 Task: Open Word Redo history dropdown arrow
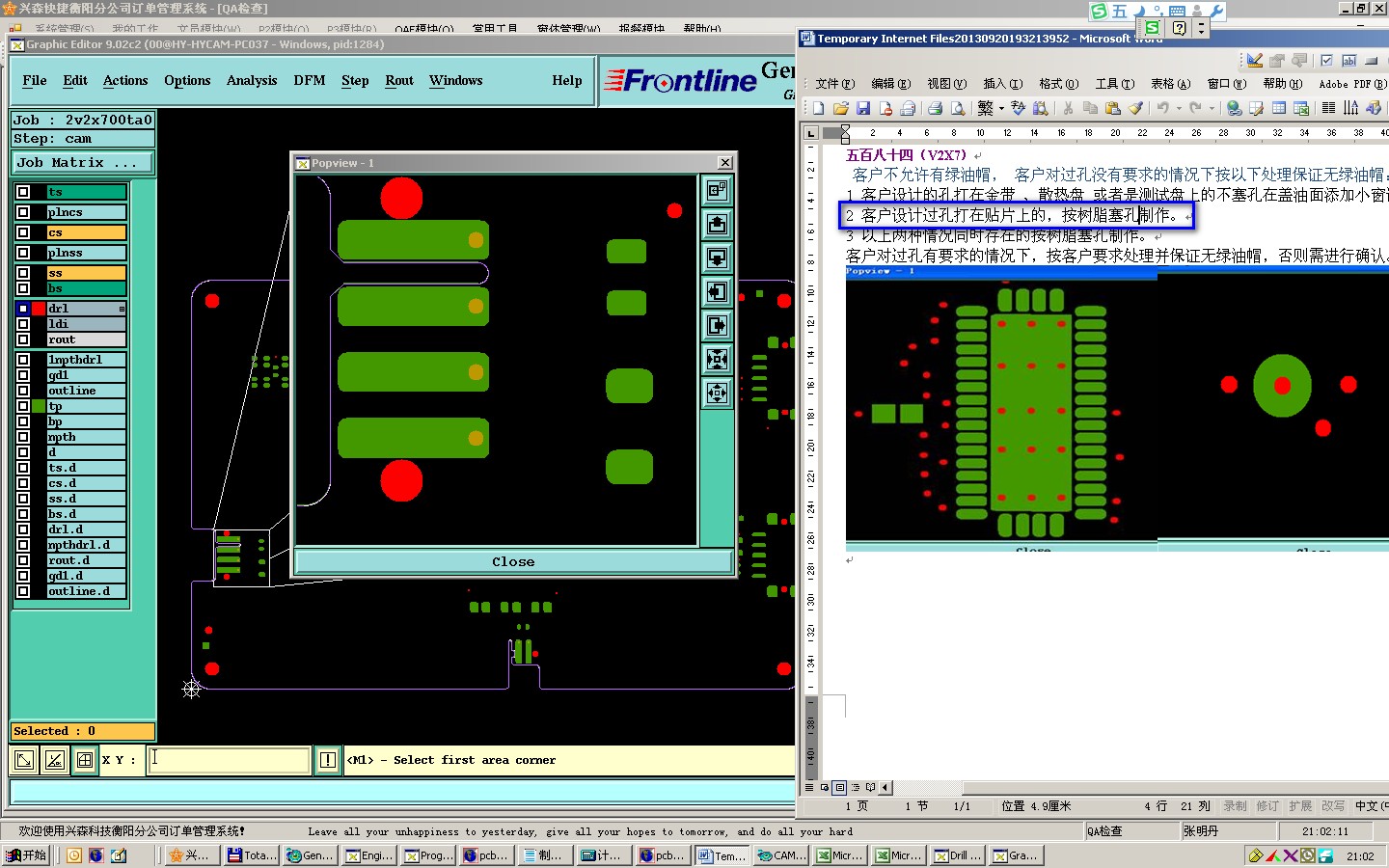click(1212, 108)
